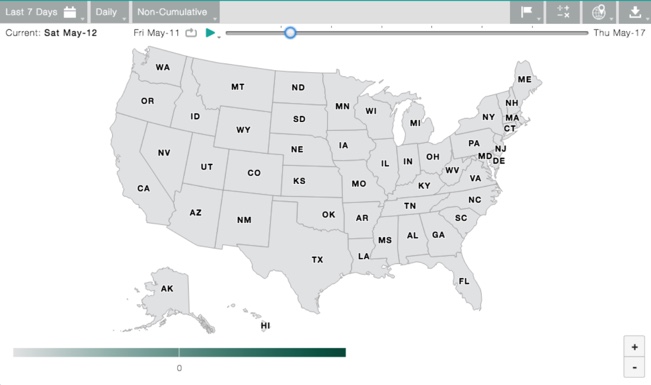651x385 pixels.
Task: Click the download export icon
Action: click(x=635, y=12)
